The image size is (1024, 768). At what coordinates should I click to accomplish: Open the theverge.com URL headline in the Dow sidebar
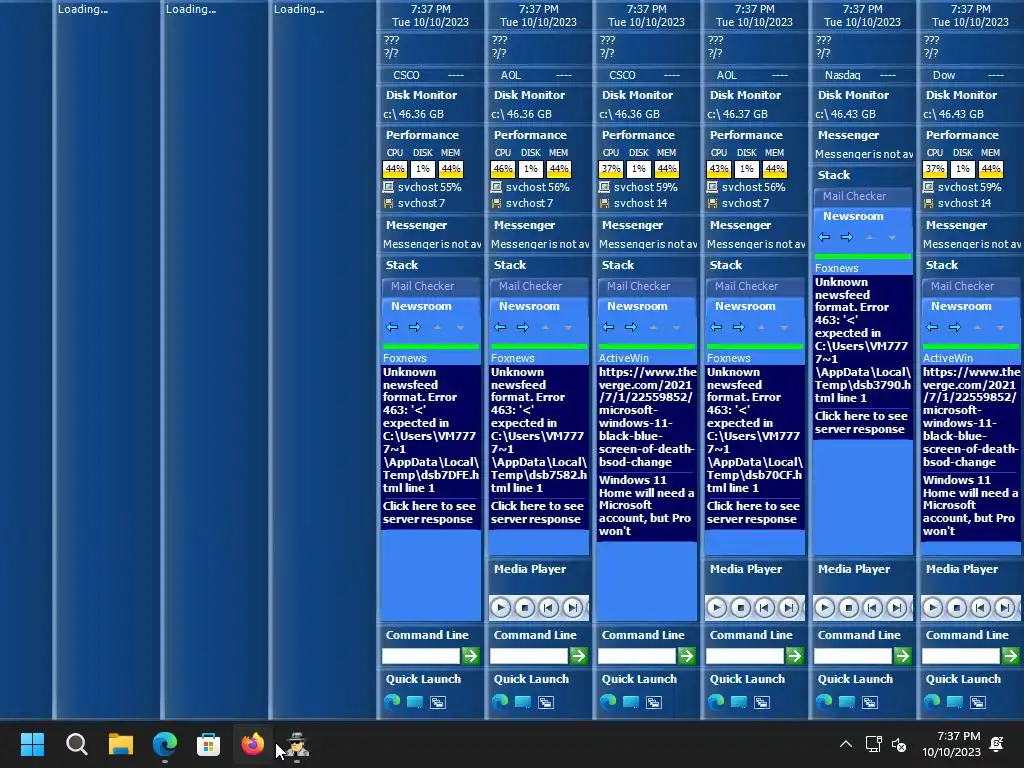971,417
